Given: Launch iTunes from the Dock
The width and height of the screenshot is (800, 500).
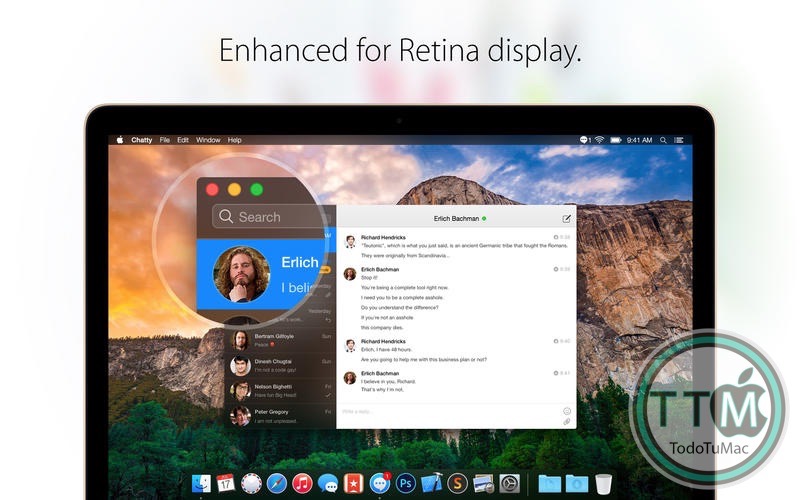Looking at the screenshot, I should coord(302,483).
